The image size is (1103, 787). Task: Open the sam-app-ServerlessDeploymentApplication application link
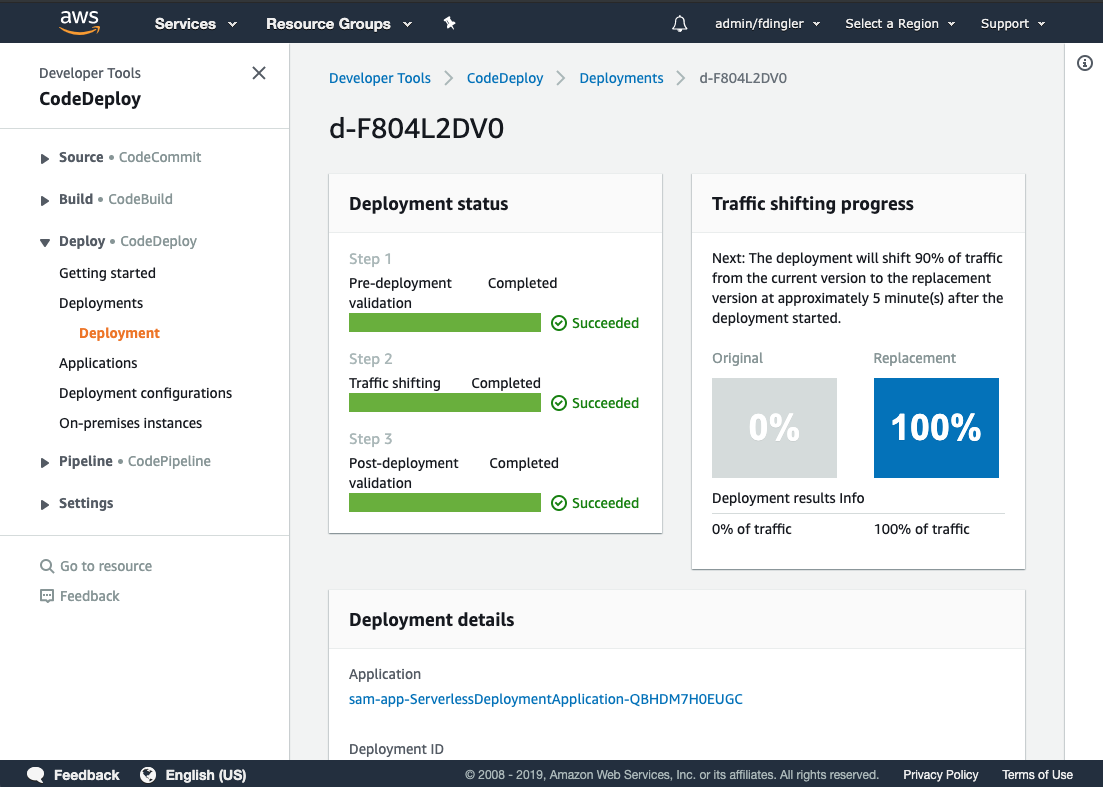click(x=545, y=699)
